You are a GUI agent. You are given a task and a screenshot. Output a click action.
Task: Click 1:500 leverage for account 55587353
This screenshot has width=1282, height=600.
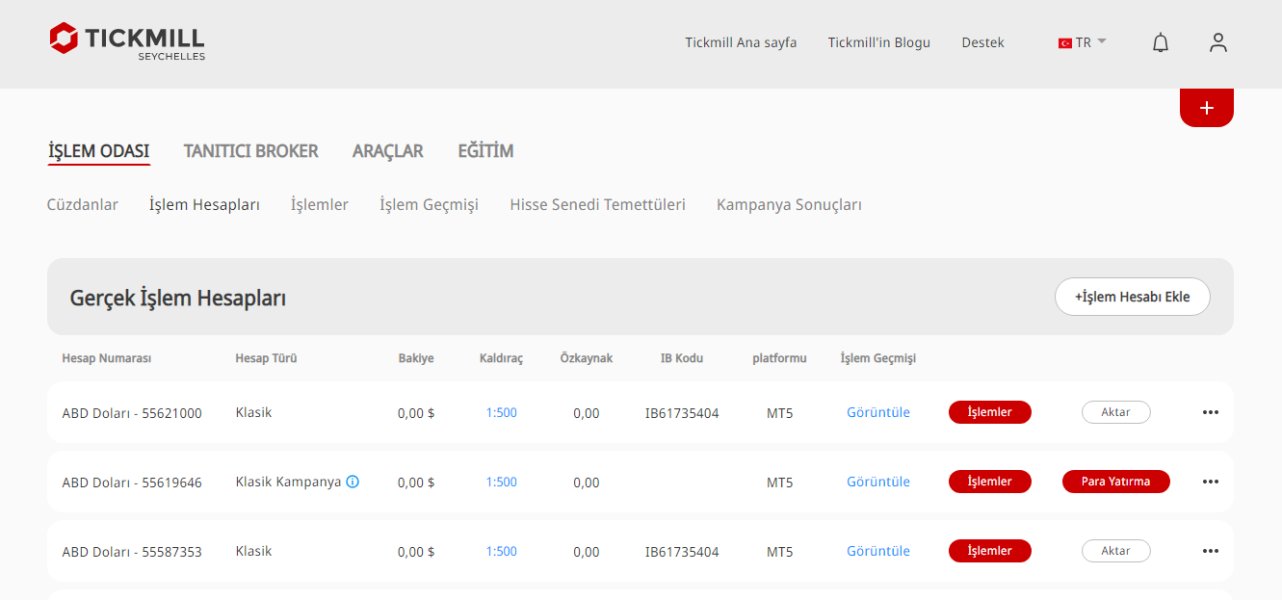(501, 551)
